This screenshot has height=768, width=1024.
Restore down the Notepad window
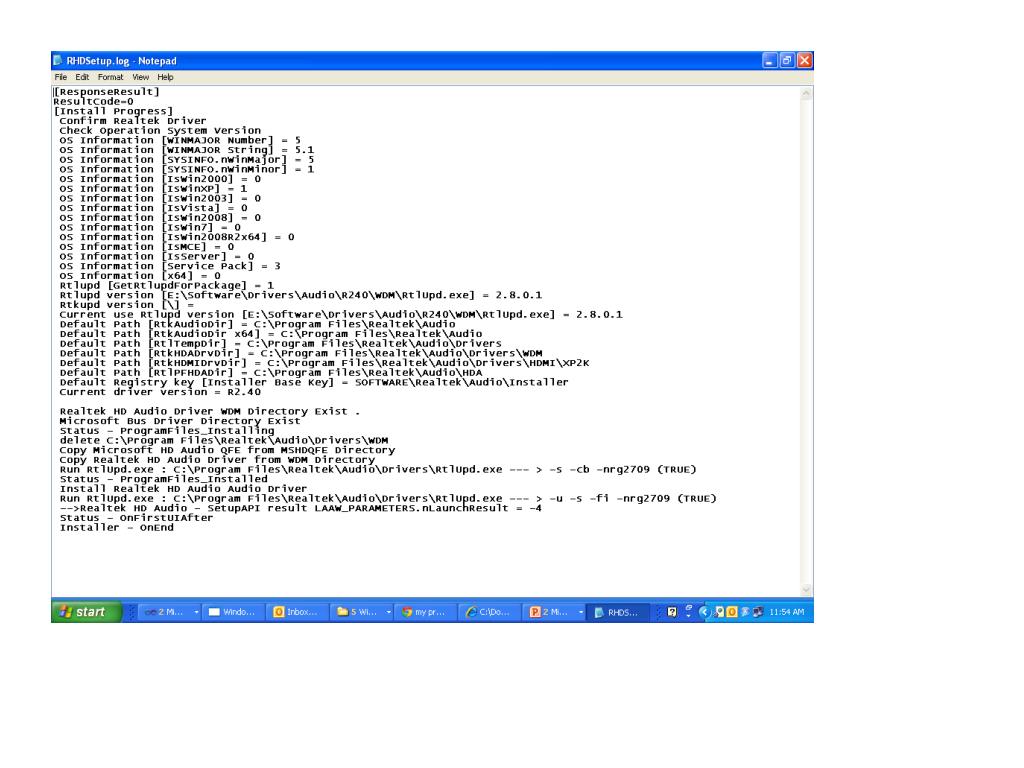coord(788,61)
